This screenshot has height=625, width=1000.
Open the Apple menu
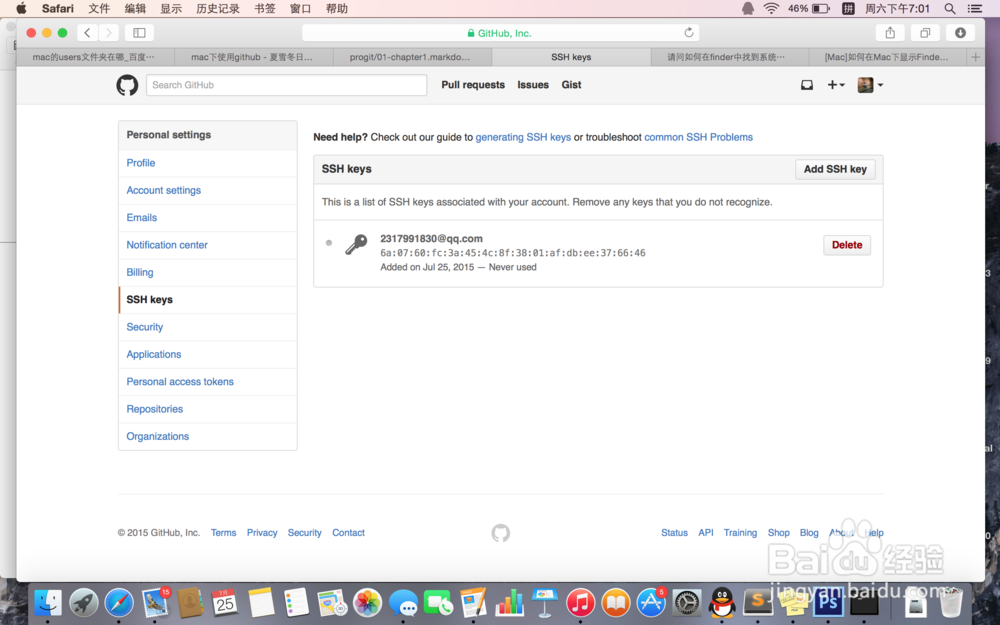(x=21, y=8)
